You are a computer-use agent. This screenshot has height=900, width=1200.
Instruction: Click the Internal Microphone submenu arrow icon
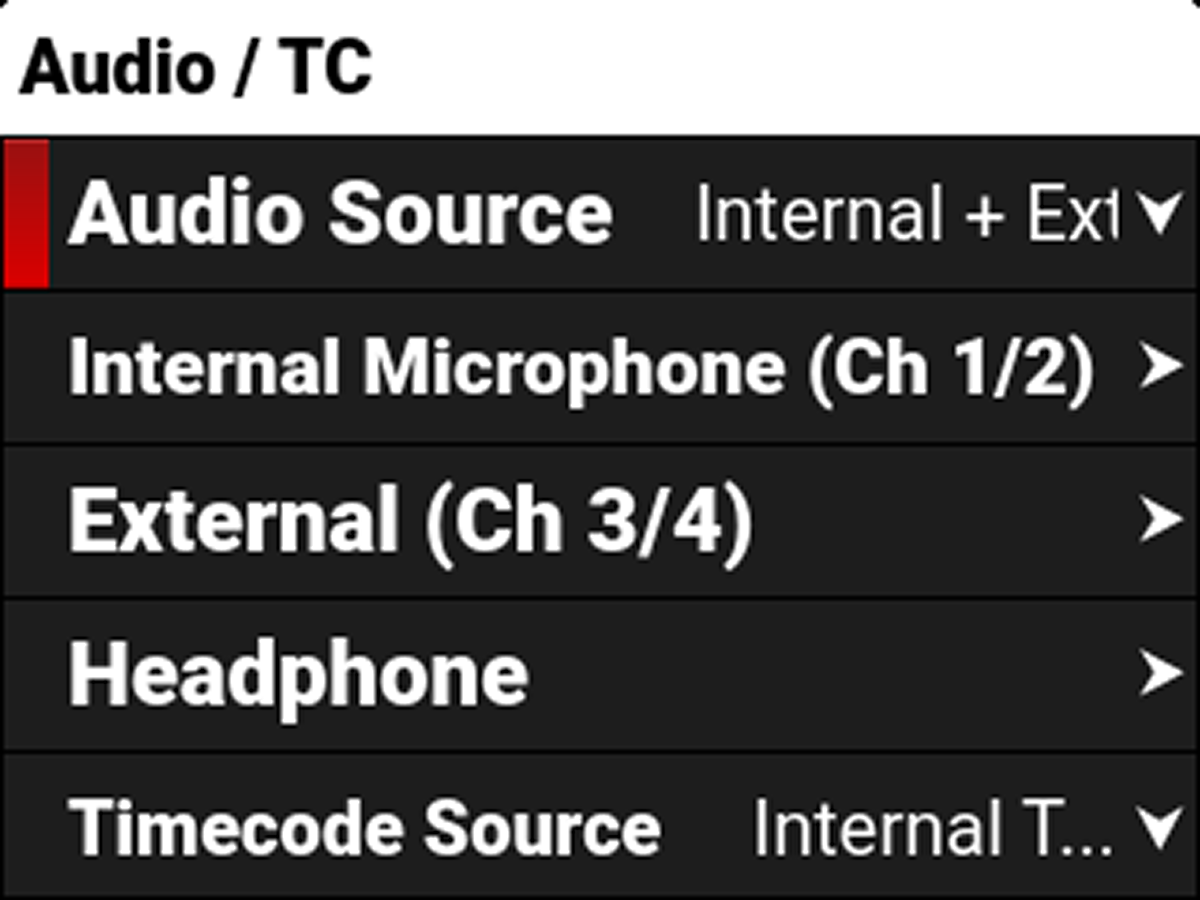coord(1160,368)
